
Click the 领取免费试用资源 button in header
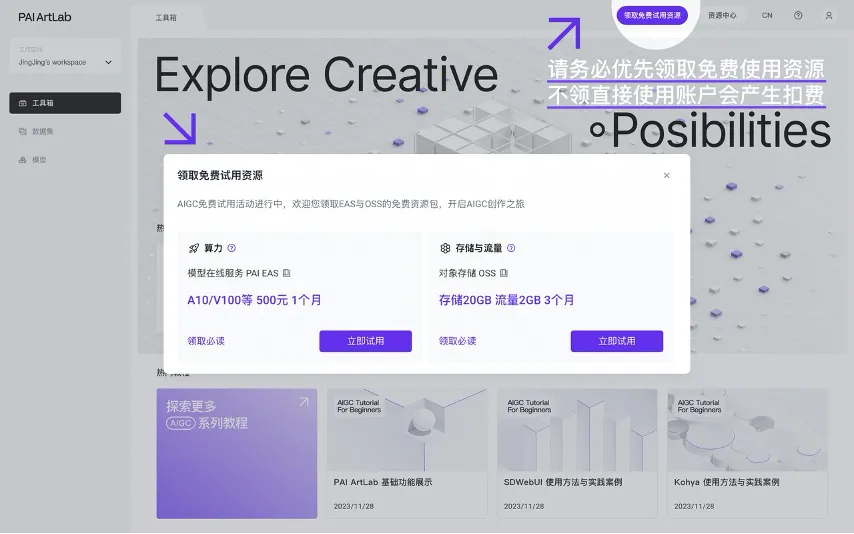[x=652, y=15]
